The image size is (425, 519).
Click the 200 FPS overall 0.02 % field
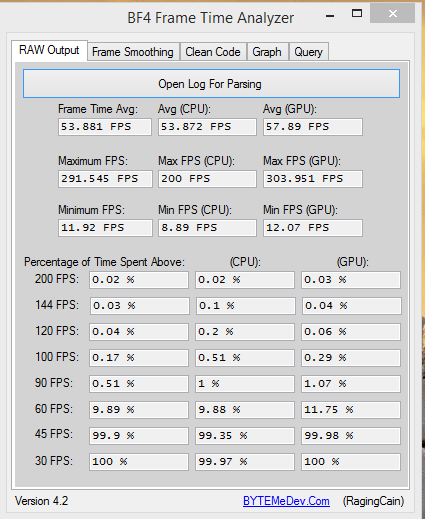tap(139, 280)
